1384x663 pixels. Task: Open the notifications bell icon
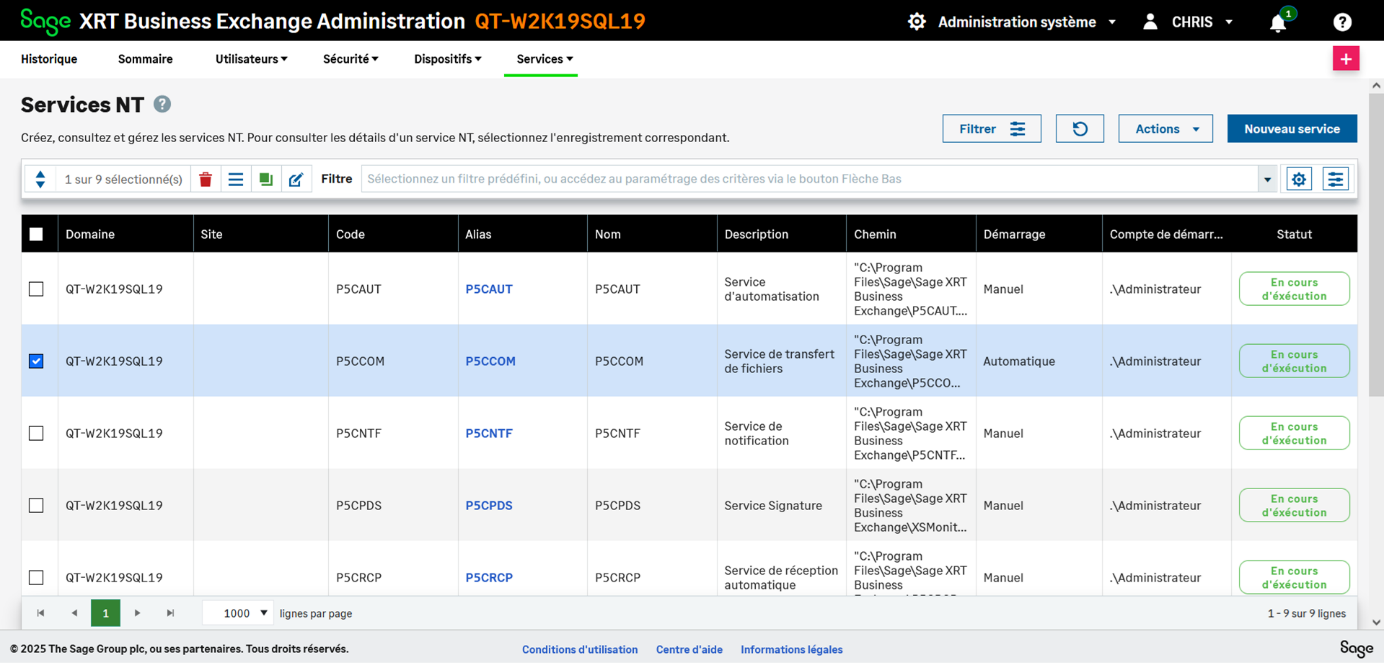pyautogui.click(x=1278, y=22)
